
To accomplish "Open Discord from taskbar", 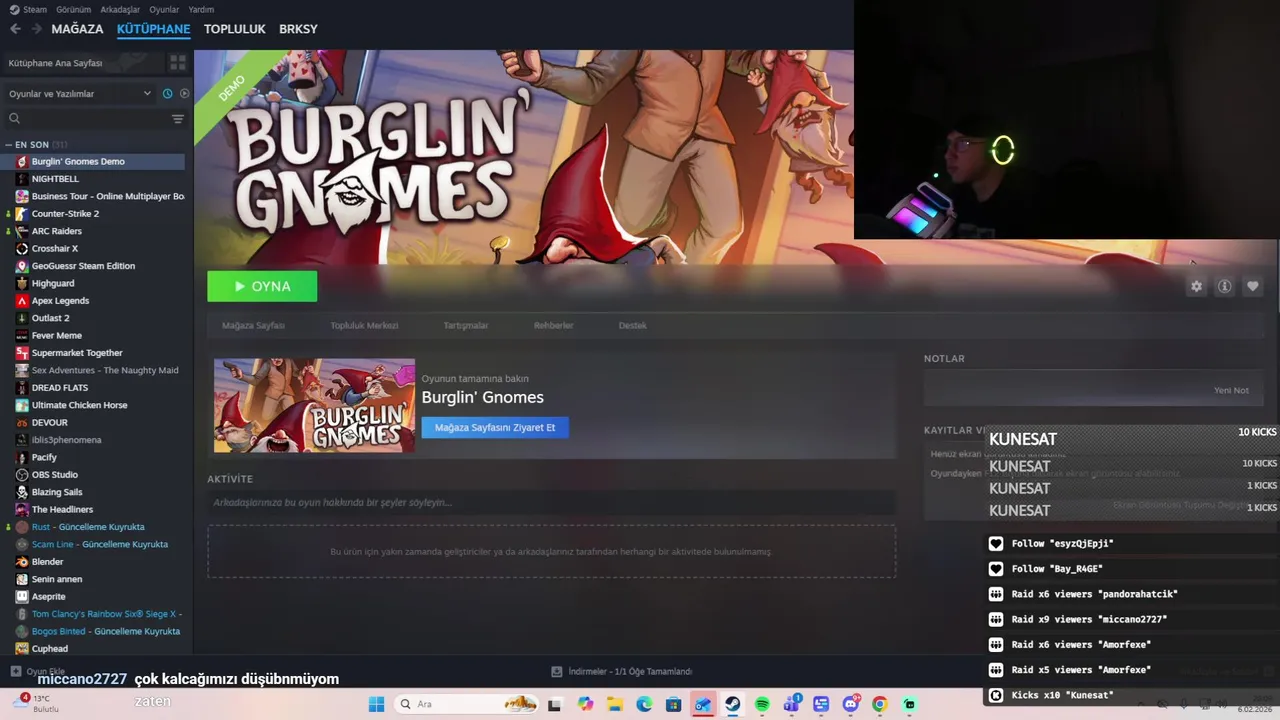I will (x=851, y=704).
